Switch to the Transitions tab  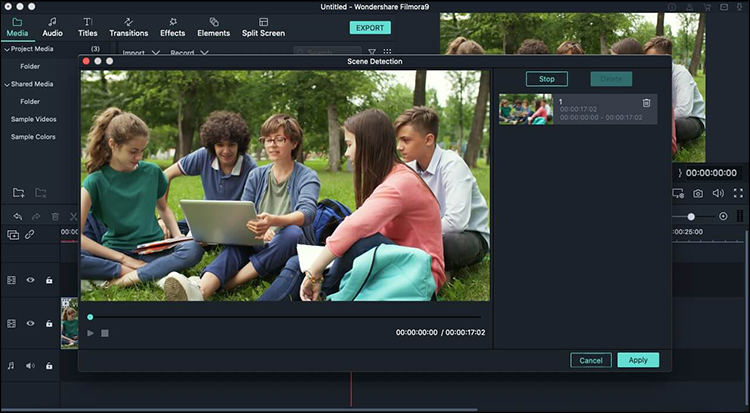[129, 27]
